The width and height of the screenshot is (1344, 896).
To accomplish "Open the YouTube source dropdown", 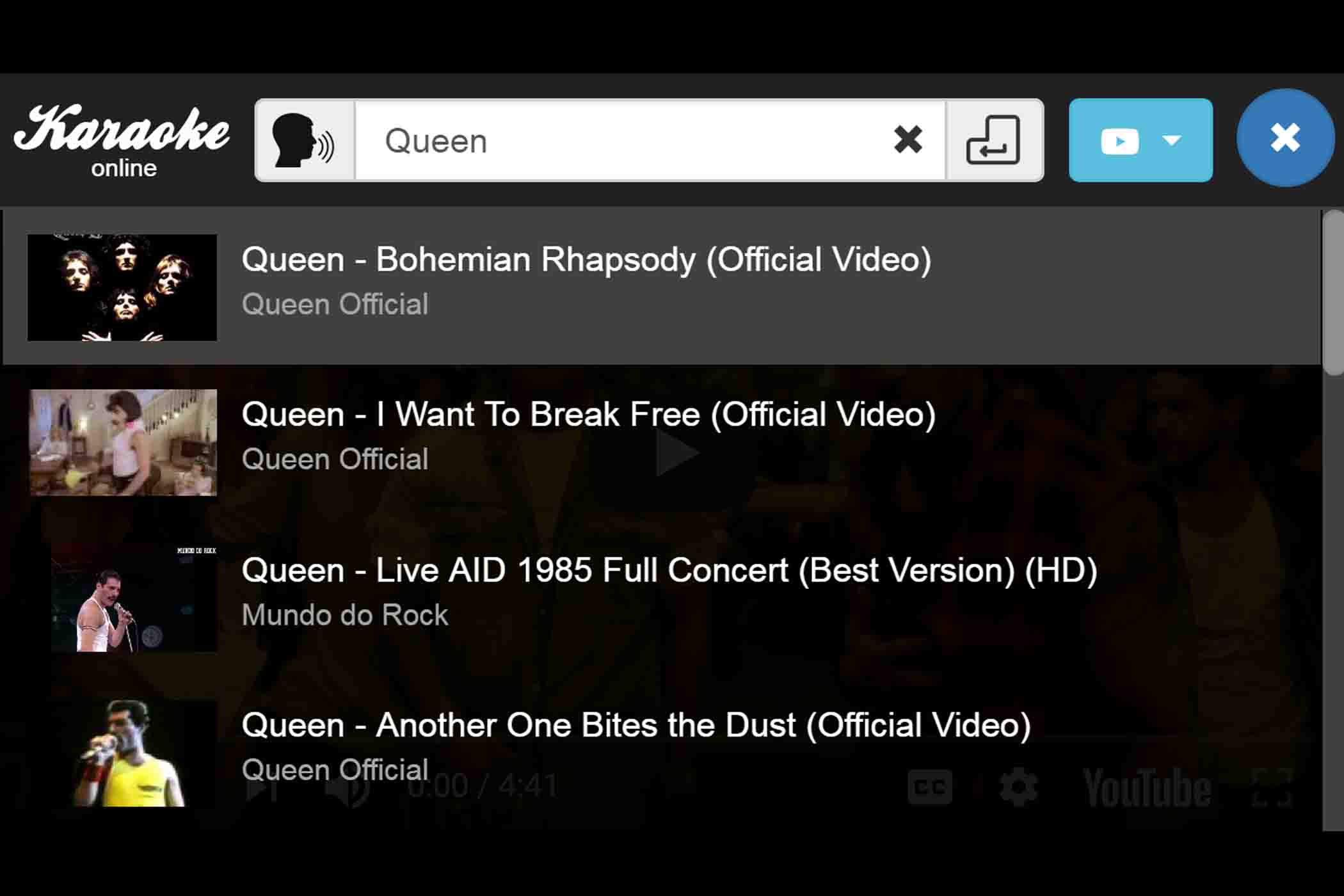I will (x=1140, y=140).
